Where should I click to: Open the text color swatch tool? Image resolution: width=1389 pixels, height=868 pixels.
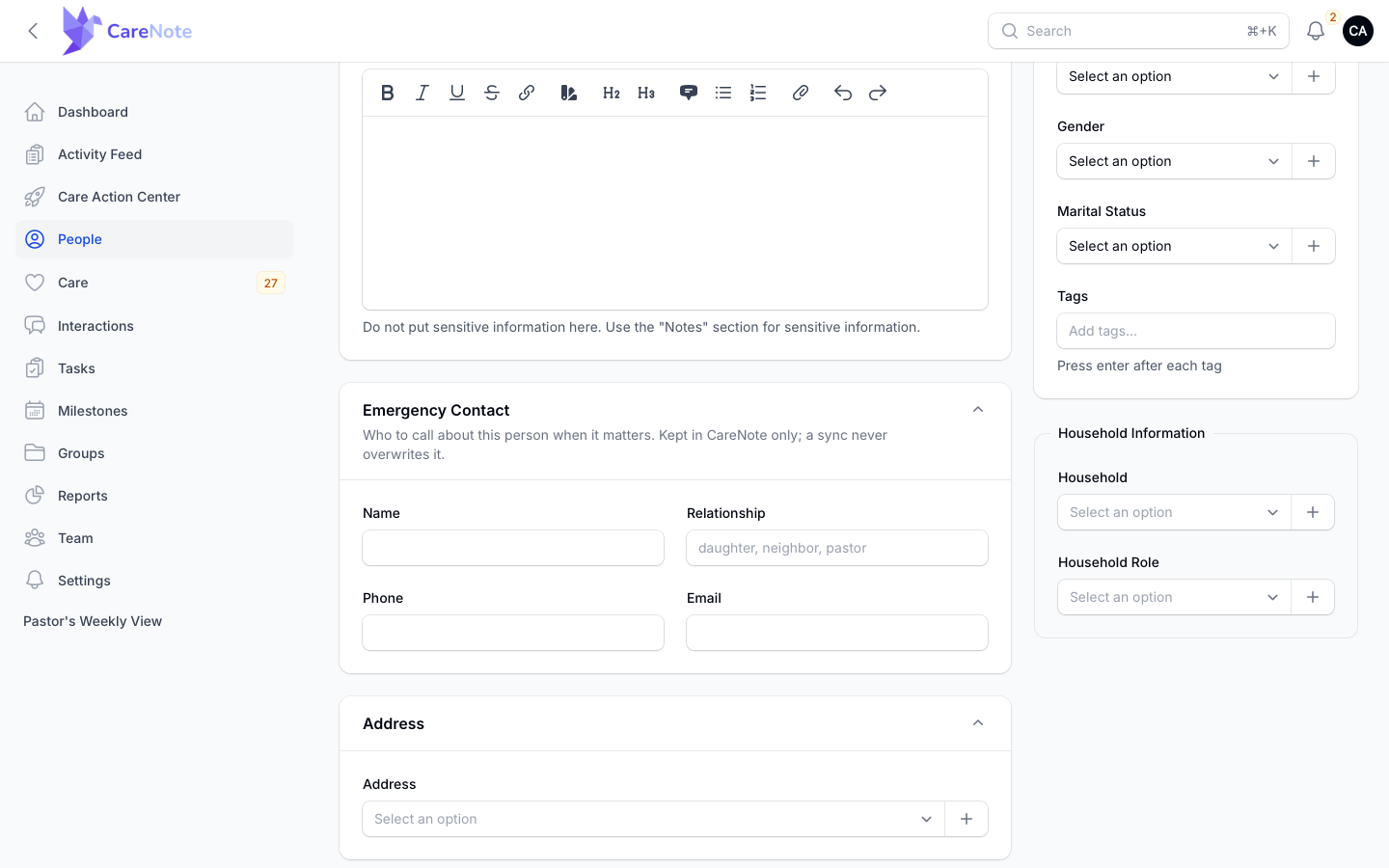coord(569,93)
